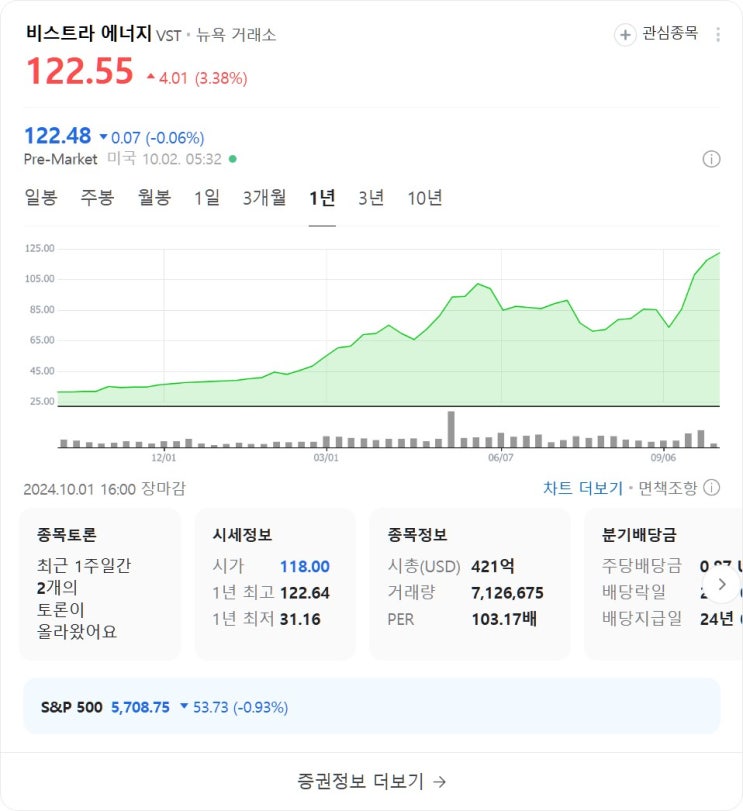Click the S&P 500 value 5,708.75
Viewport: 743px width, 811px height.
(x=141, y=707)
